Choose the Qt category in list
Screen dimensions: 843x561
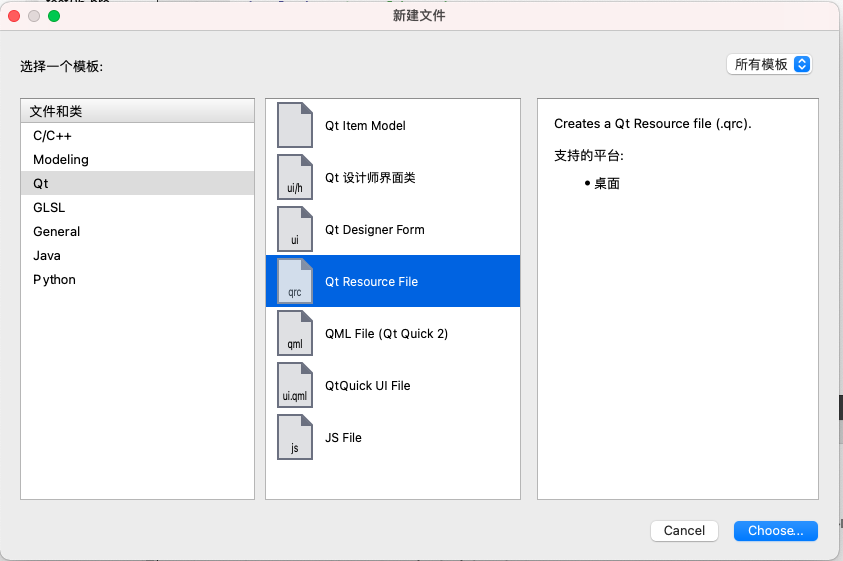pyautogui.click(x=41, y=183)
